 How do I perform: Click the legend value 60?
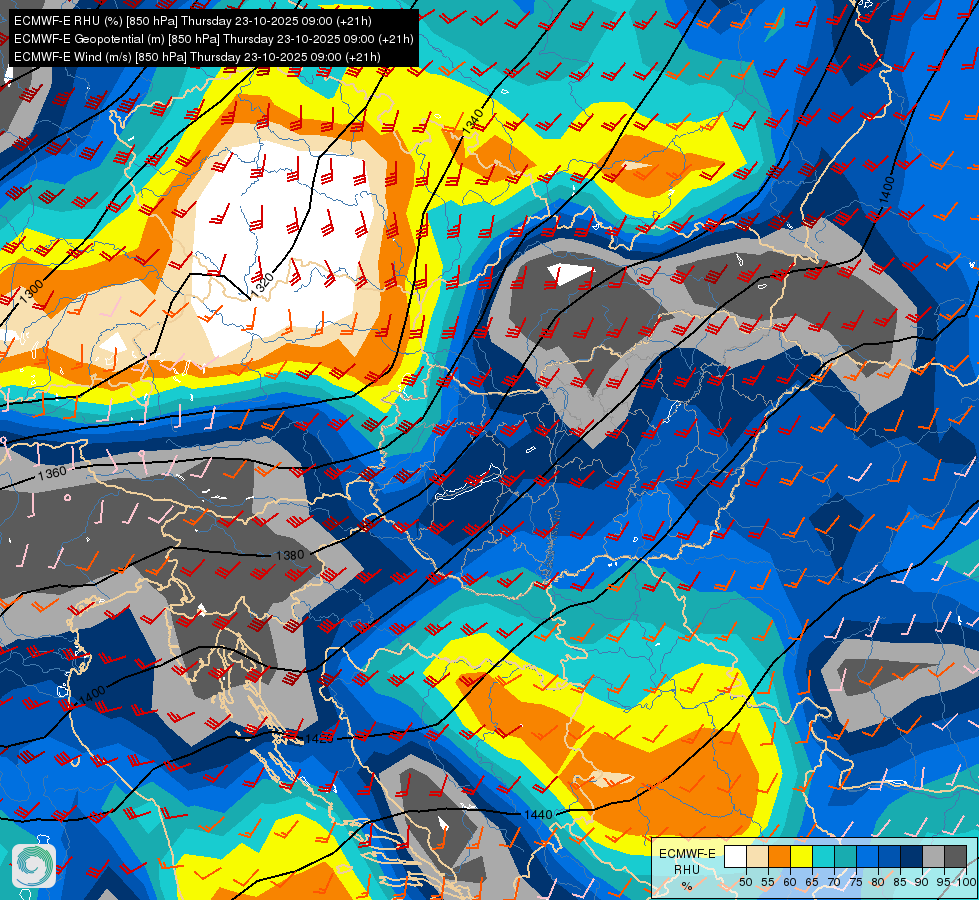pyautogui.click(x=790, y=882)
